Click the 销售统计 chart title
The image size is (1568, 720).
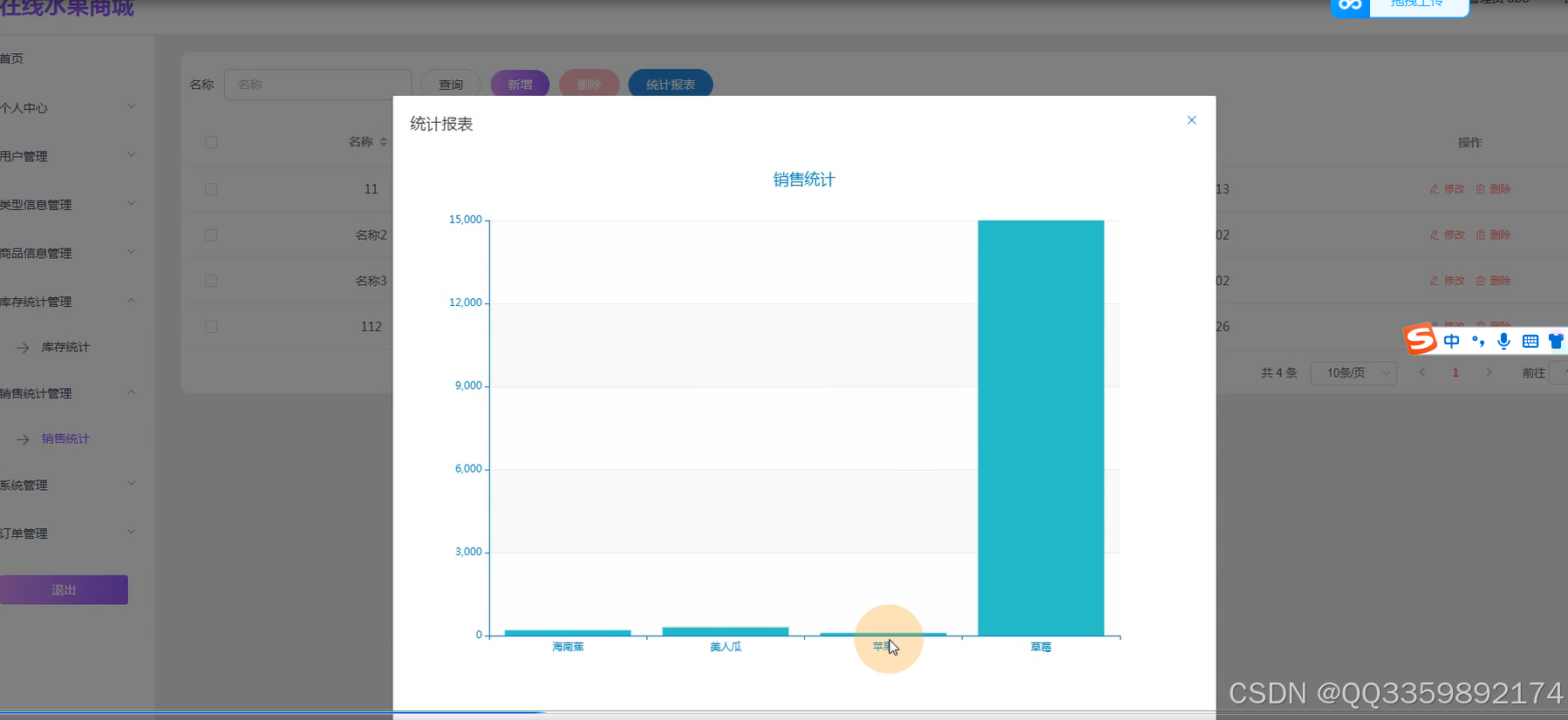(x=804, y=180)
